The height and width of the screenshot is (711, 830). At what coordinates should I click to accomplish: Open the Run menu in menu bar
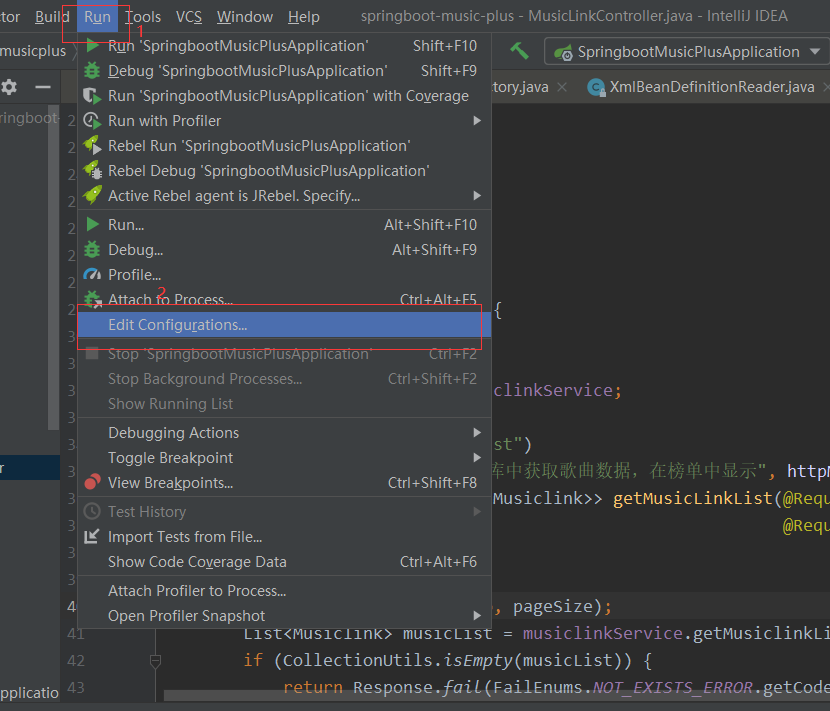97,17
